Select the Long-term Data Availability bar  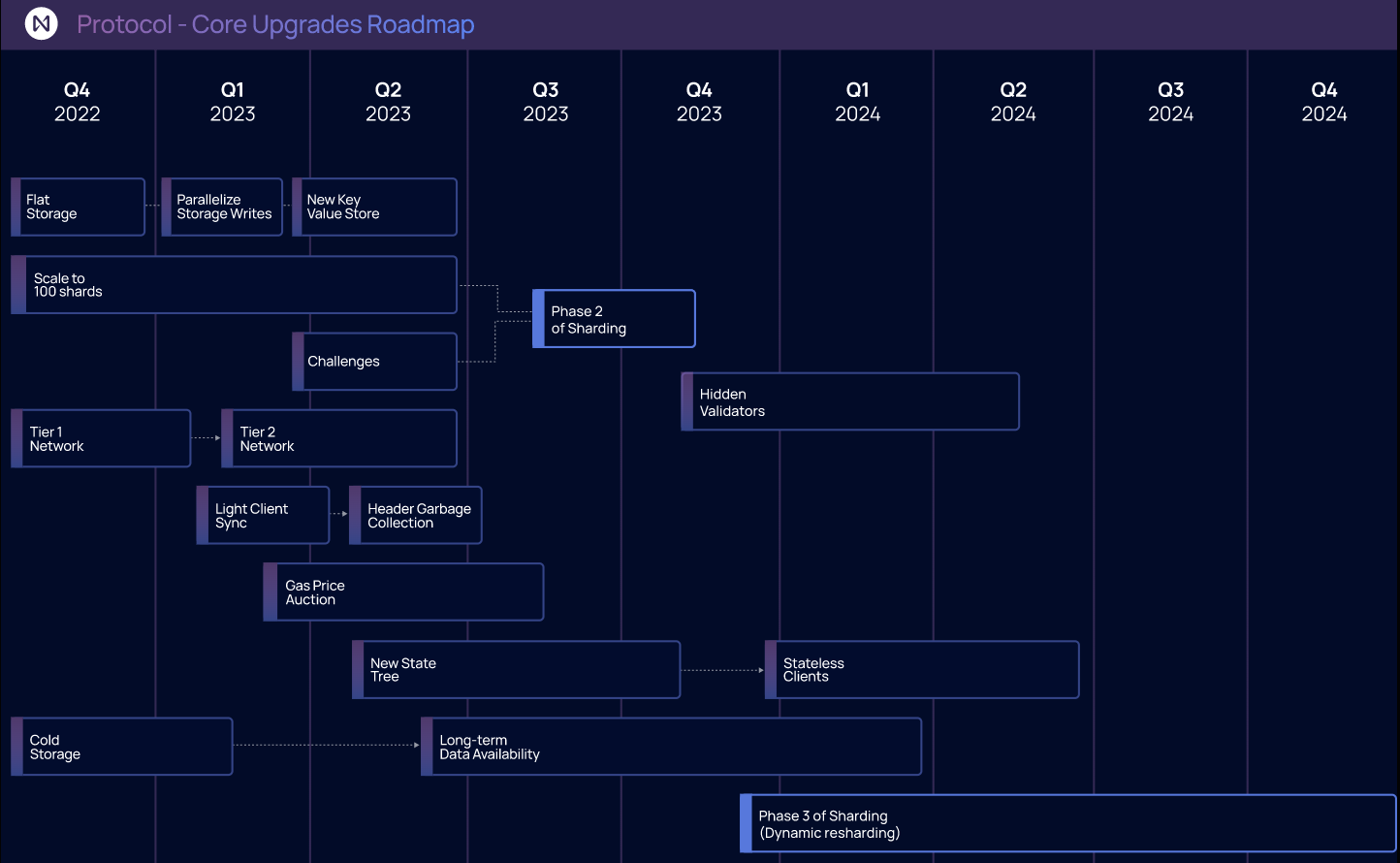pos(671,747)
